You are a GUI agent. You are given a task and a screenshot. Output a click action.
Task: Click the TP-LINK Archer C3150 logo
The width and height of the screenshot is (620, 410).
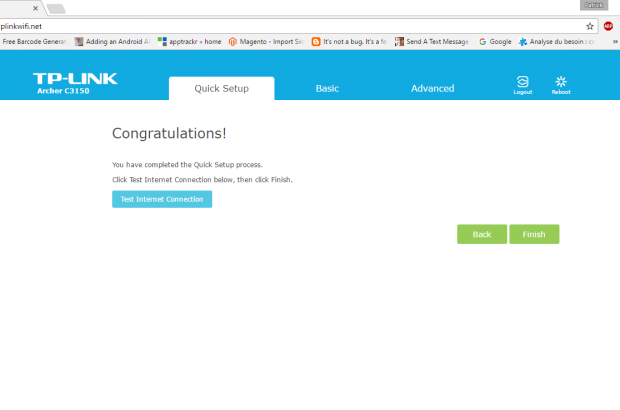click(x=75, y=84)
